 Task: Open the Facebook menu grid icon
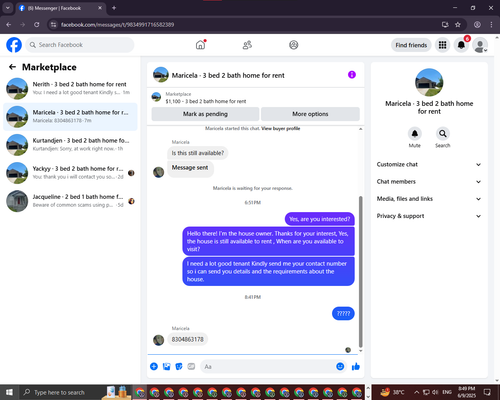point(442,45)
